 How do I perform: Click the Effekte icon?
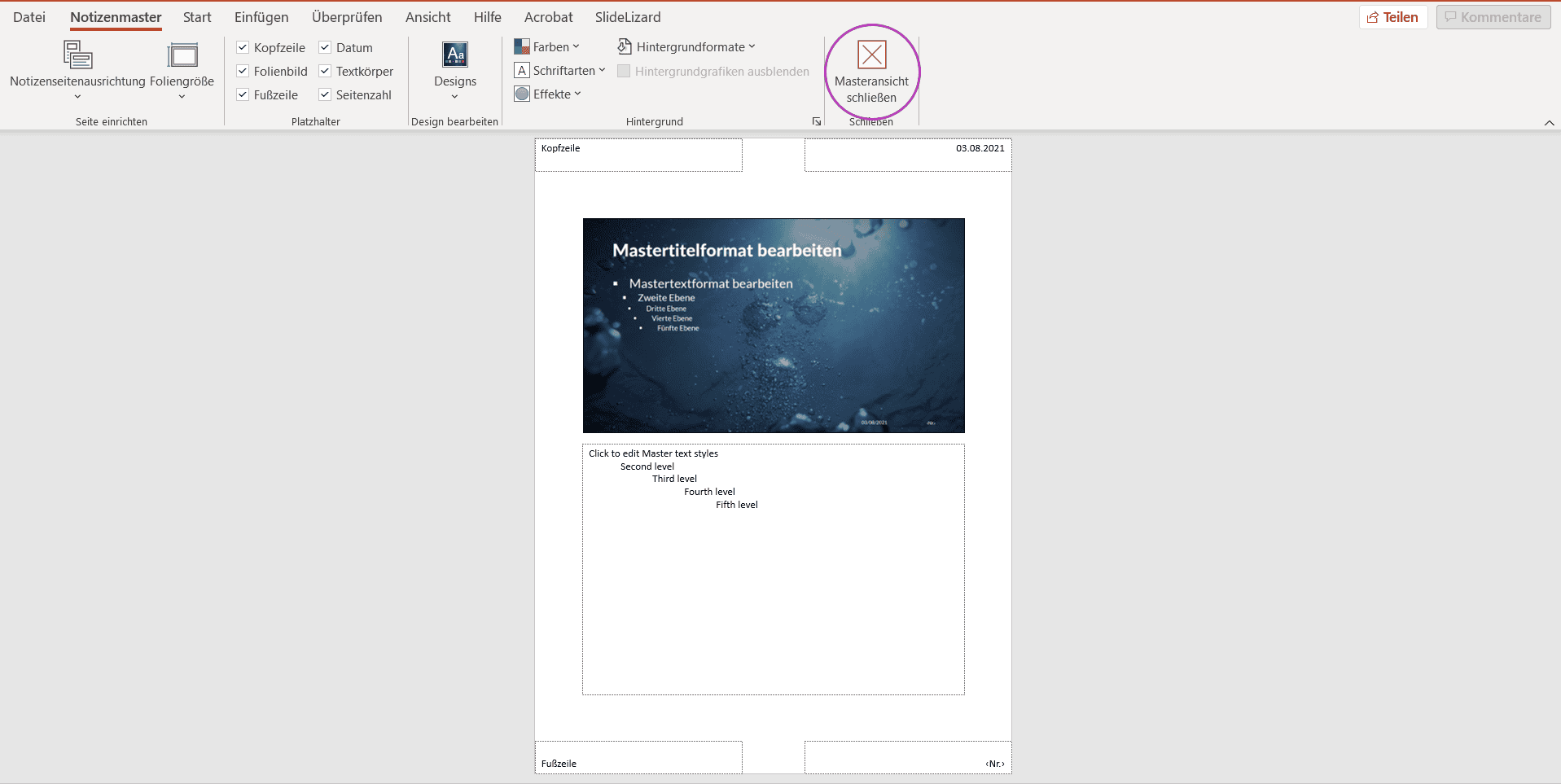coord(522,94)
